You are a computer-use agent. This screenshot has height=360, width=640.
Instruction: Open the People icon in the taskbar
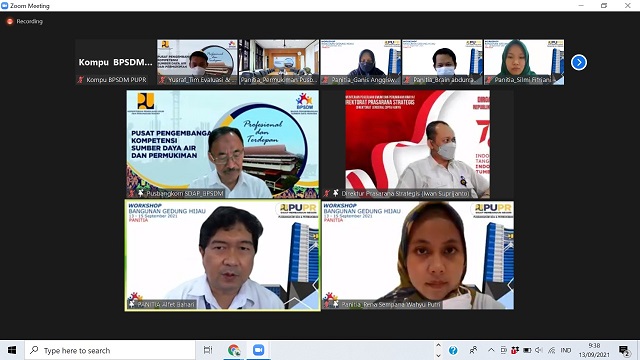click(x=473, y=350)
